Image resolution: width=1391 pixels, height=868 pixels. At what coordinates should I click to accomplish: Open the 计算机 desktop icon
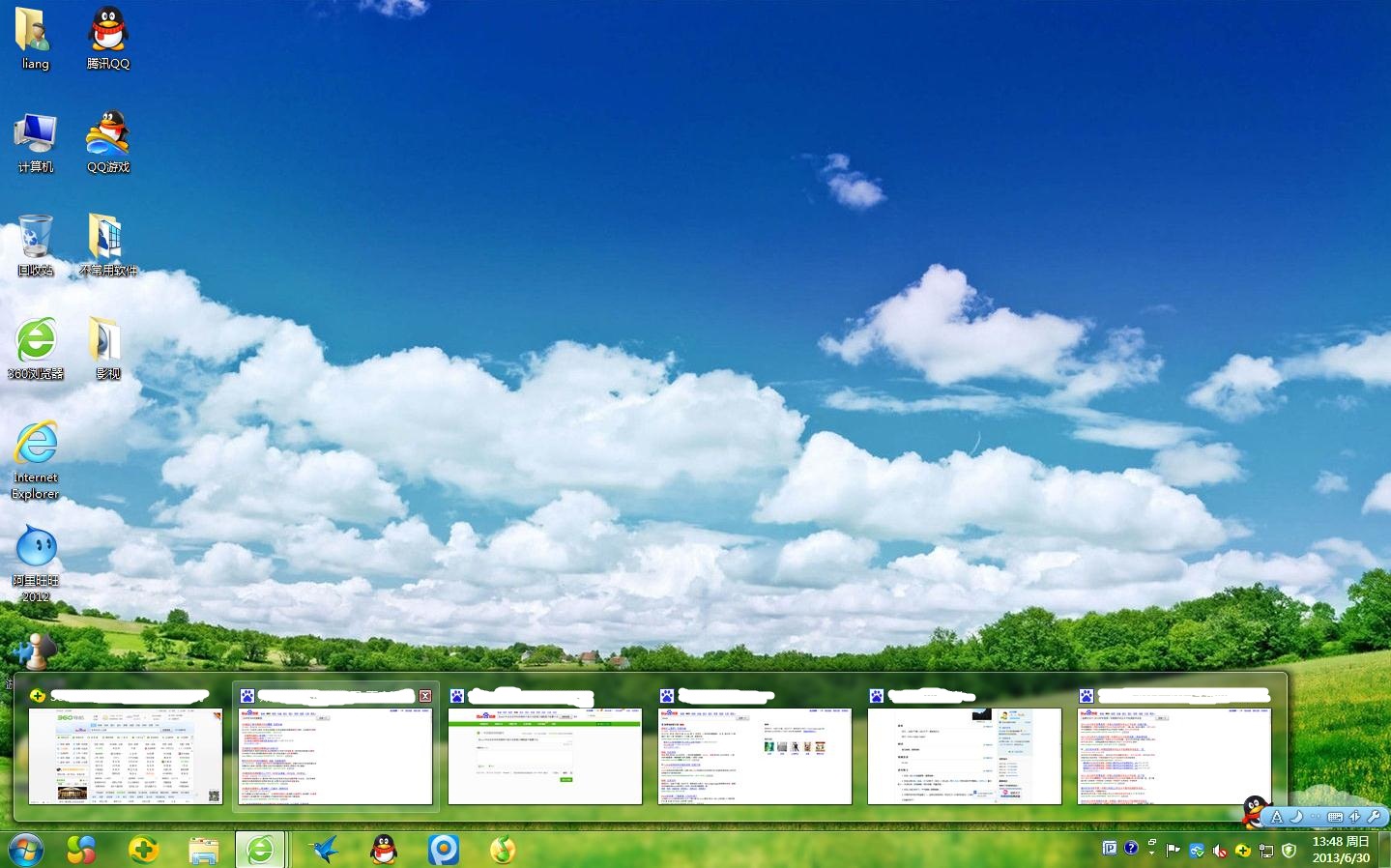36,137
